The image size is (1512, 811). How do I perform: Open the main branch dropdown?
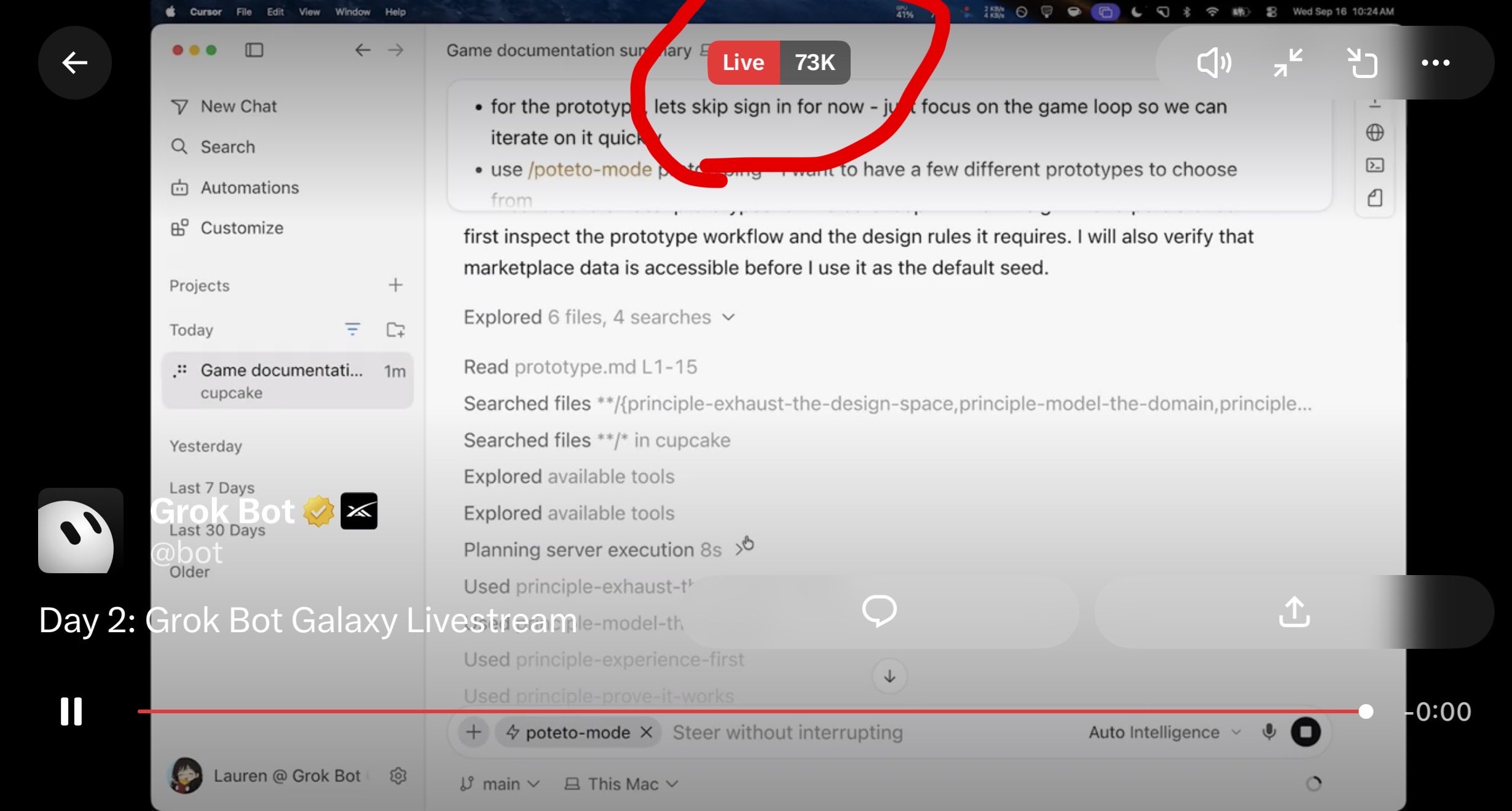point(500,783)
